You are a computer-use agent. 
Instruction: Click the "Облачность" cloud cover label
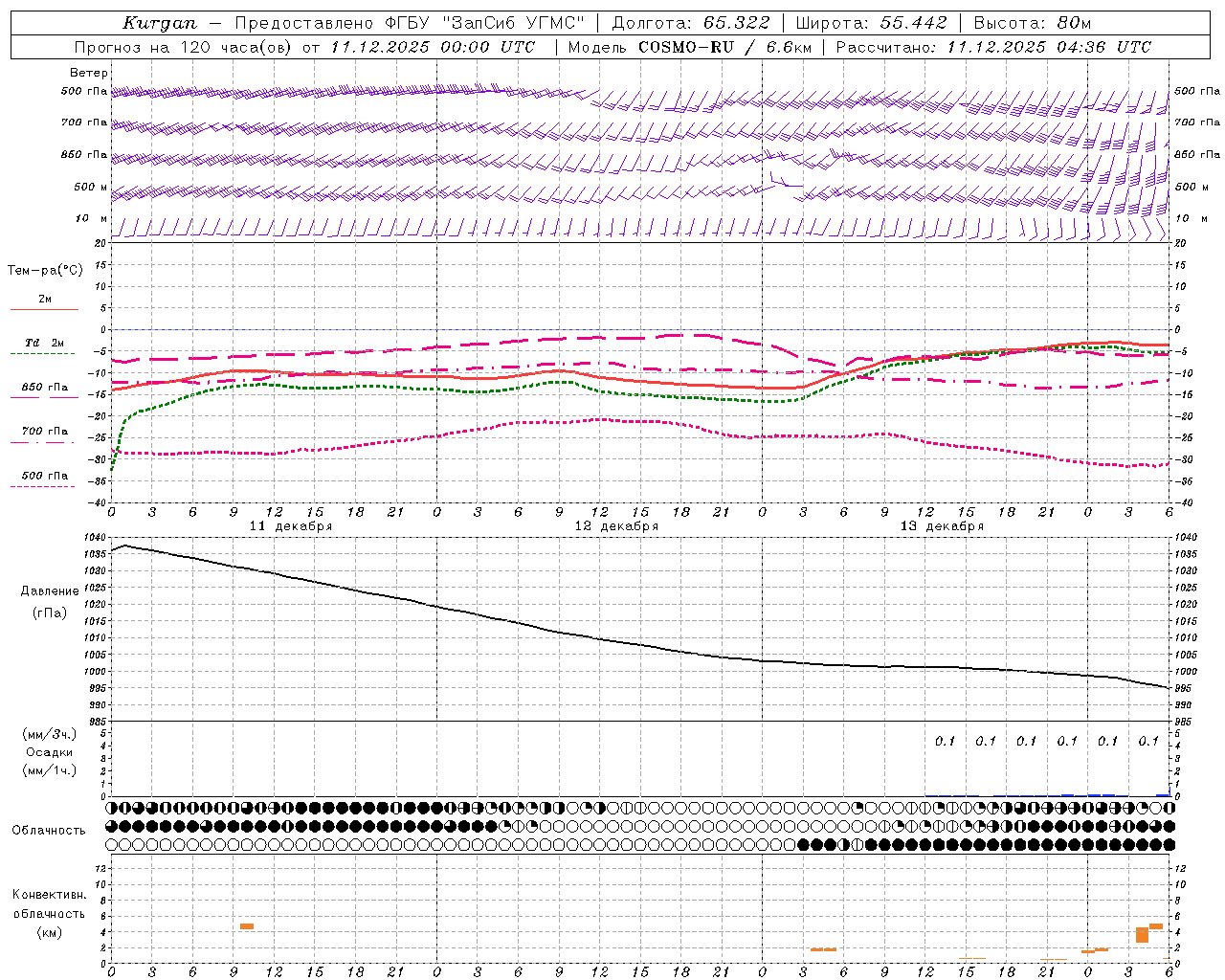[49, 831]
